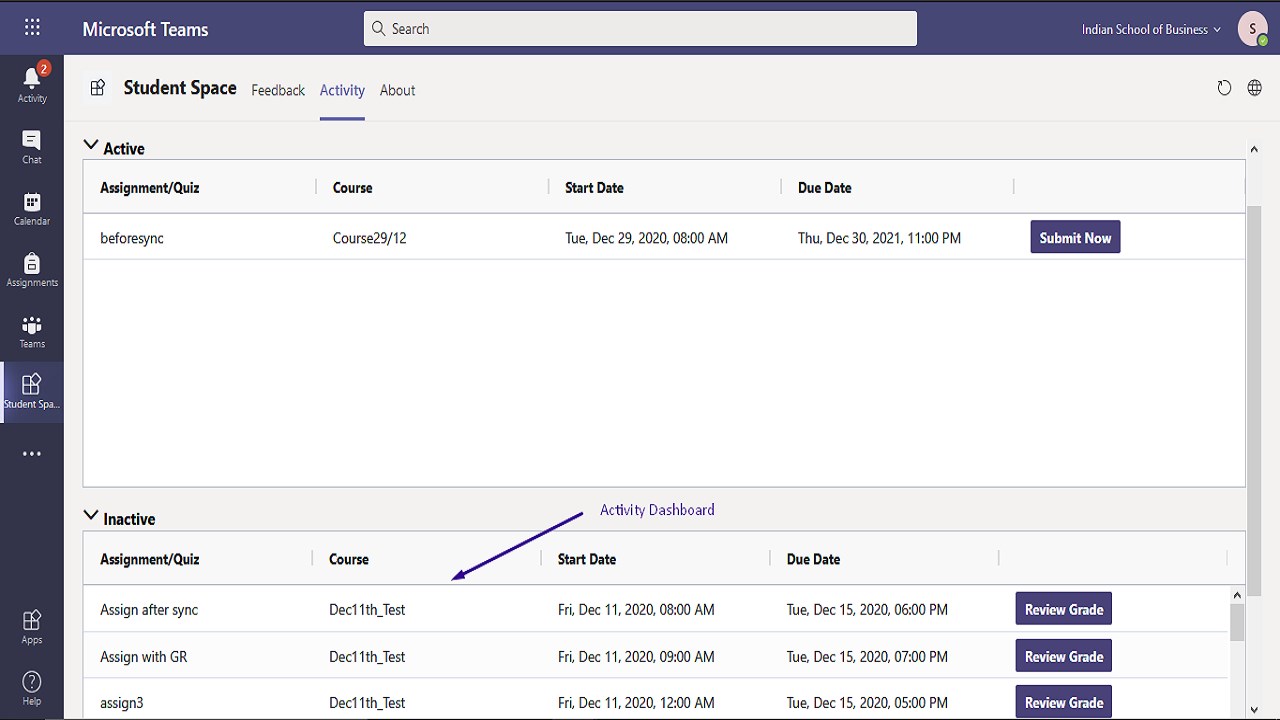This screenshot has height=720, width=1280.
Task: Click Fri, Dec 11, 2020, 09:00 AM cell
Action: [x=636, y=657]
